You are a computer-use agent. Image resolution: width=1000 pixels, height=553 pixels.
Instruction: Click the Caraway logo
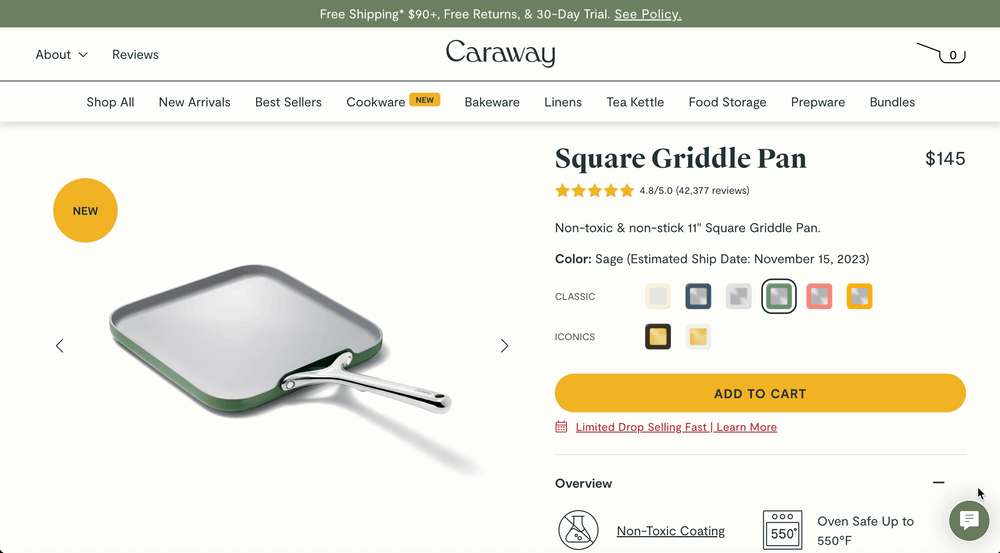click(500, 54)
